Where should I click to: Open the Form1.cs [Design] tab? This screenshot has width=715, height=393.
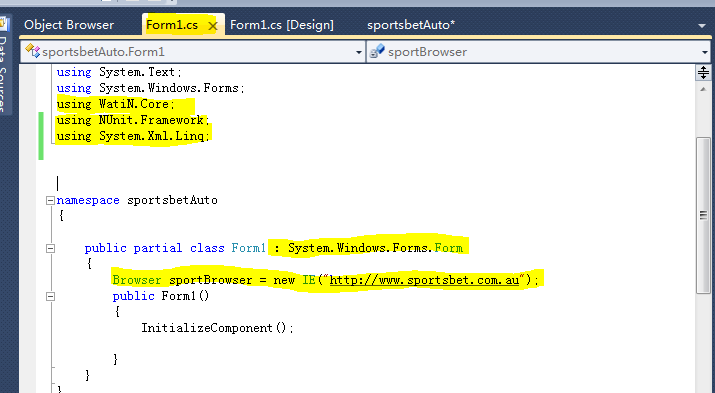(282, 25)
